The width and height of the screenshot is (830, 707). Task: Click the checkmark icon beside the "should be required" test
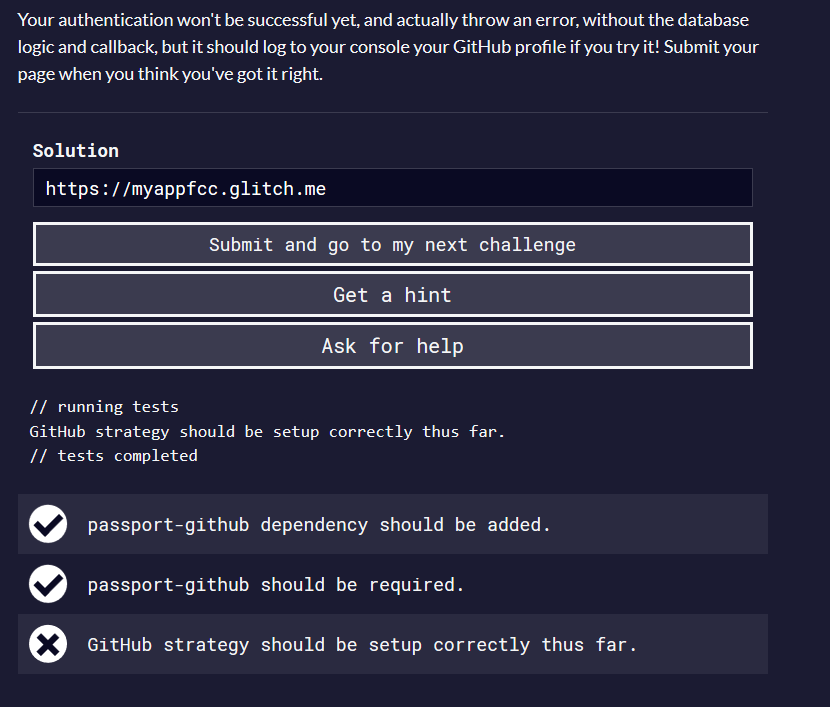pos(48,584)
